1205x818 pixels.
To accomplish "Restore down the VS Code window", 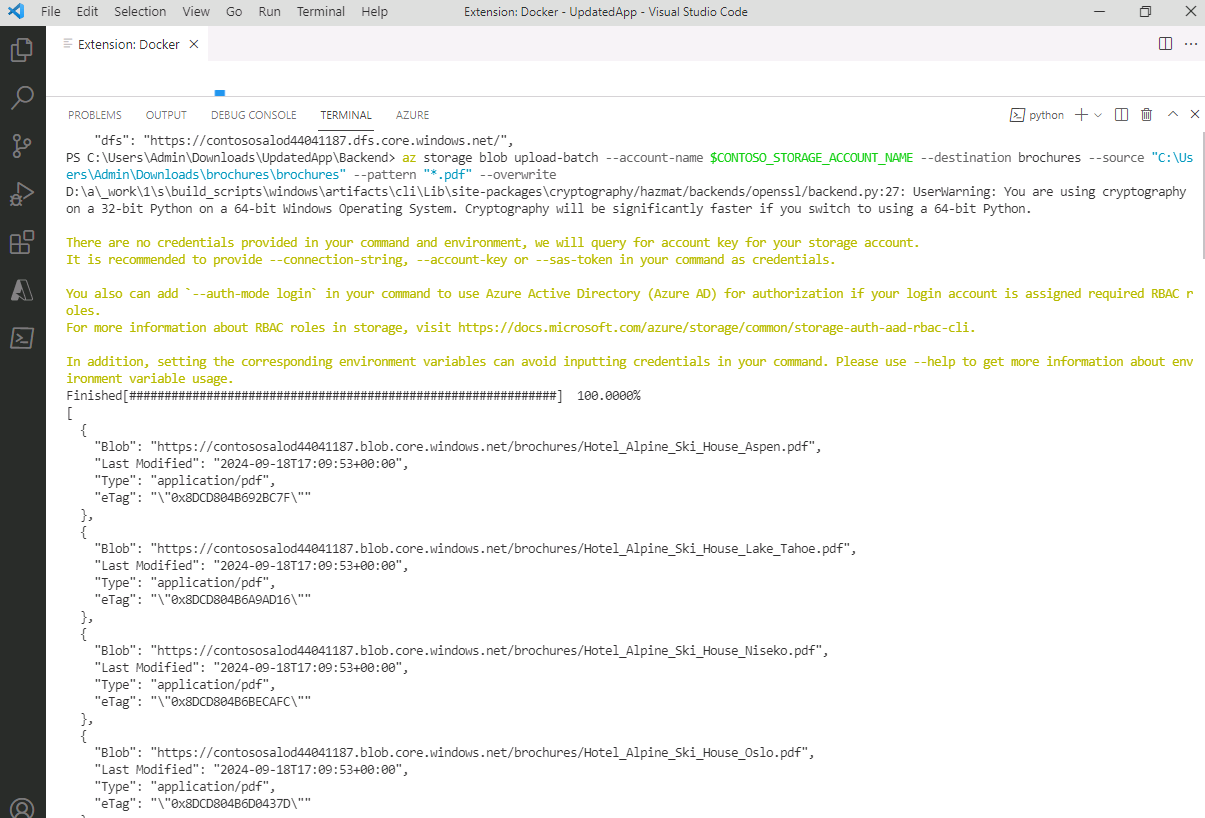I will 1145,12.
